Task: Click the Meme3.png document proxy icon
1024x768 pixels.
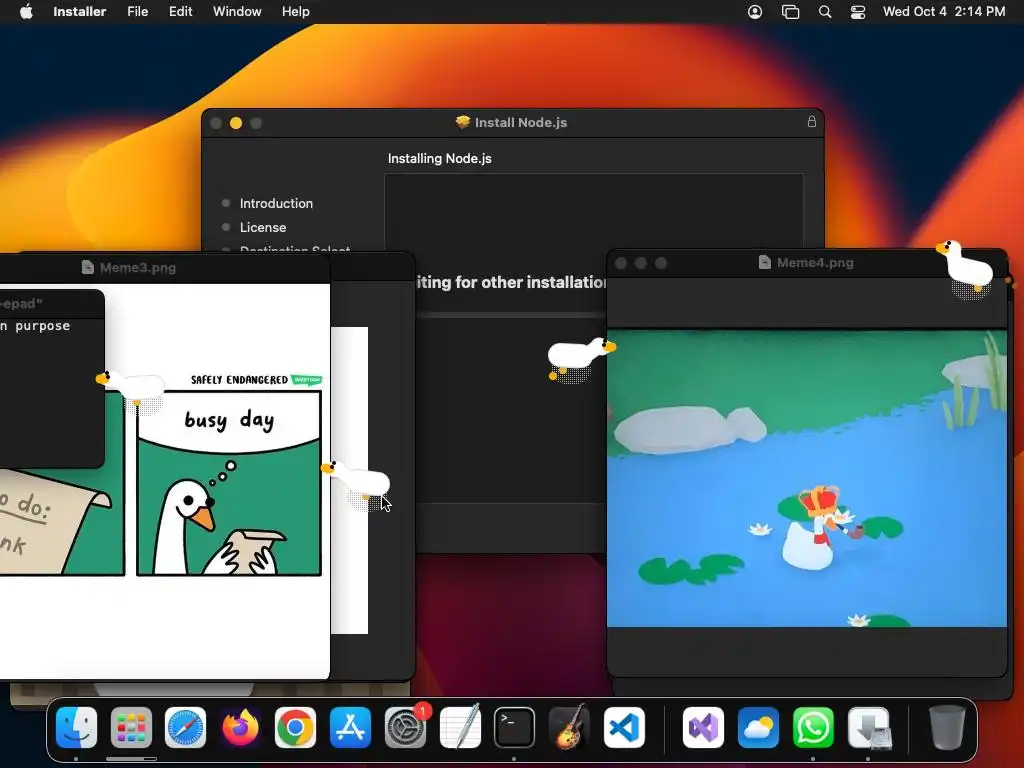Action: (x=88, y=267)
